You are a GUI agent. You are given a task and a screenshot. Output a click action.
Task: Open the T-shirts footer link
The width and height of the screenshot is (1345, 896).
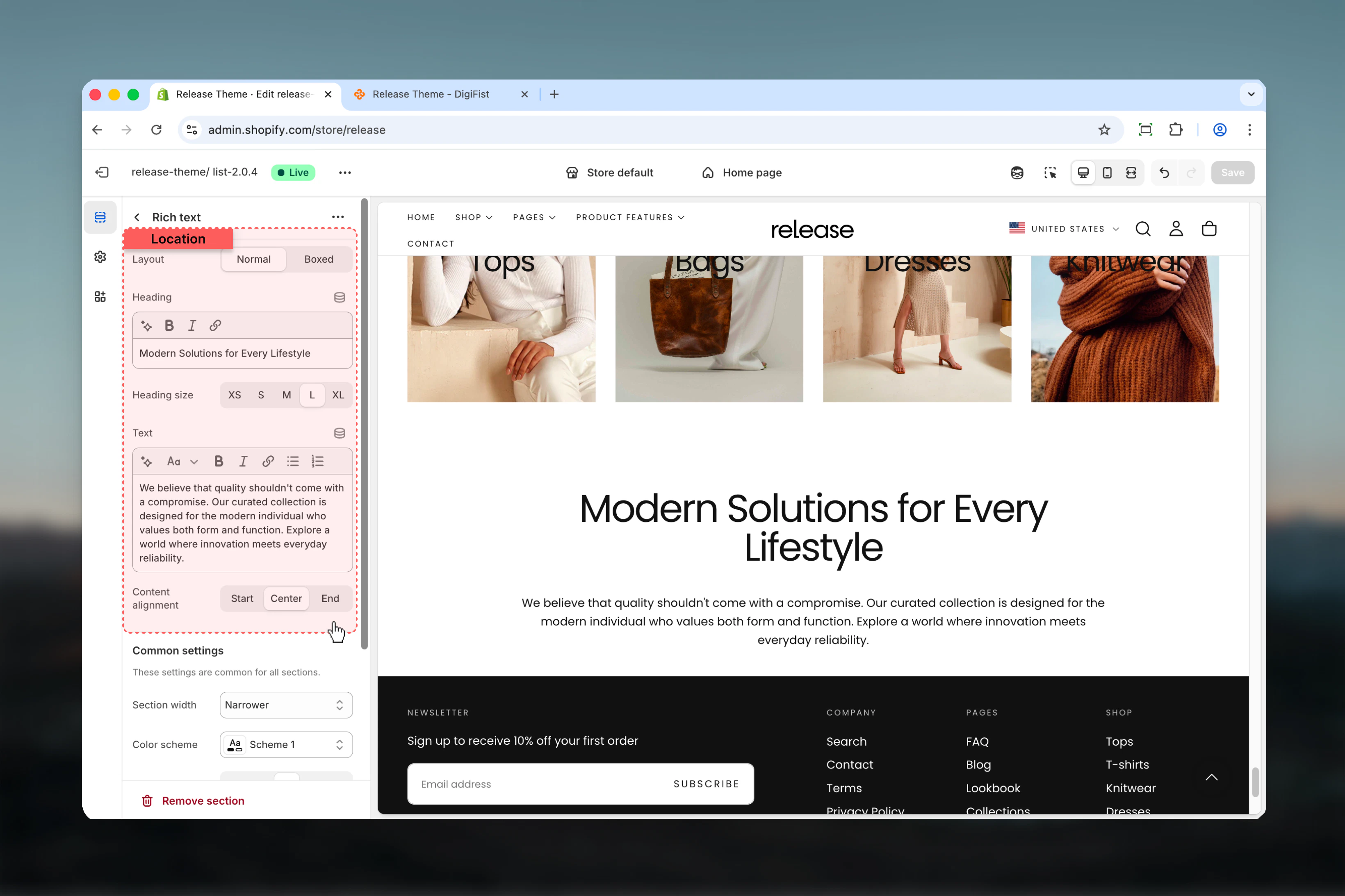[x=1127, y=765]
